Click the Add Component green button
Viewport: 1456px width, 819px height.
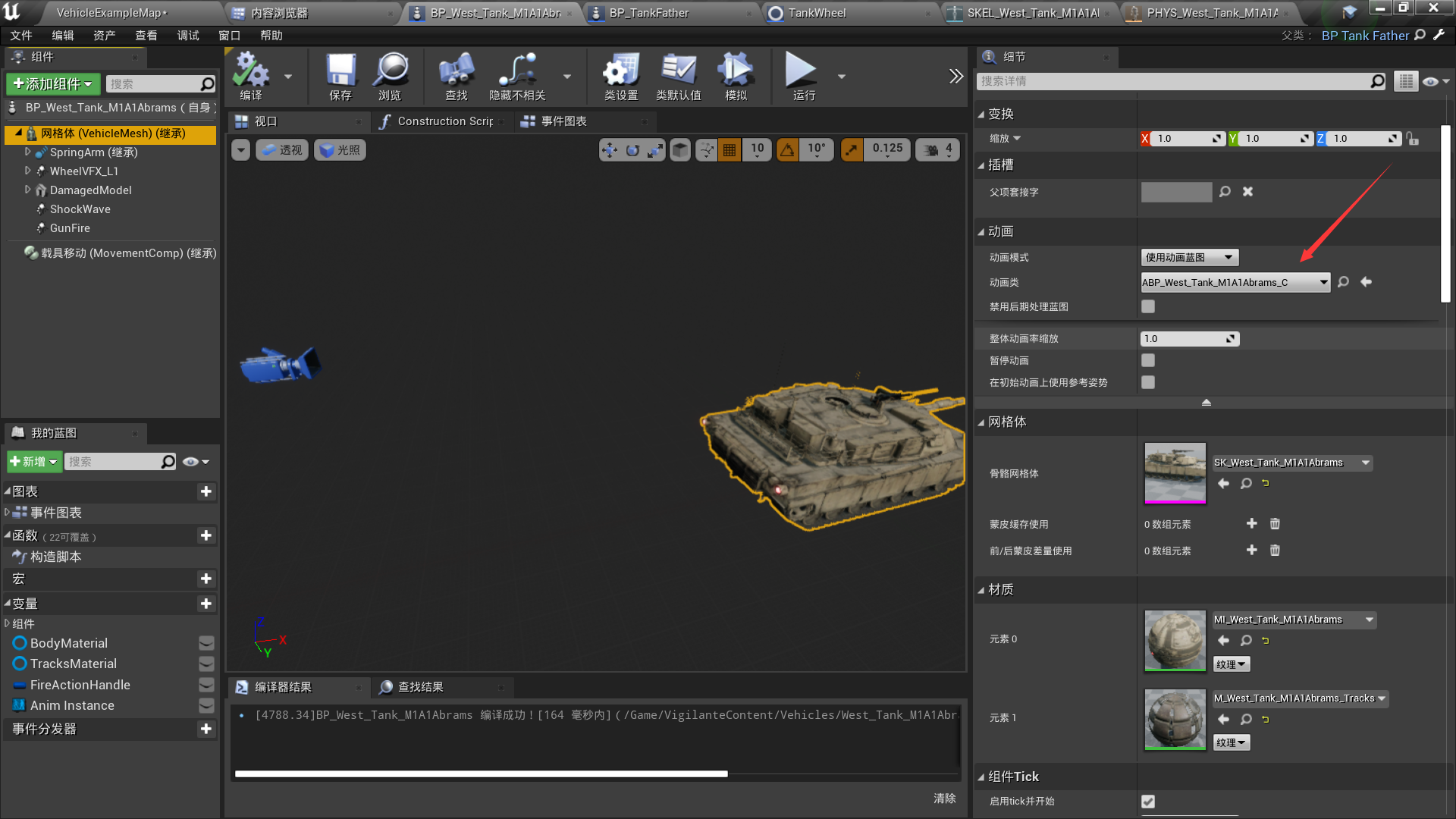(52, 83)
